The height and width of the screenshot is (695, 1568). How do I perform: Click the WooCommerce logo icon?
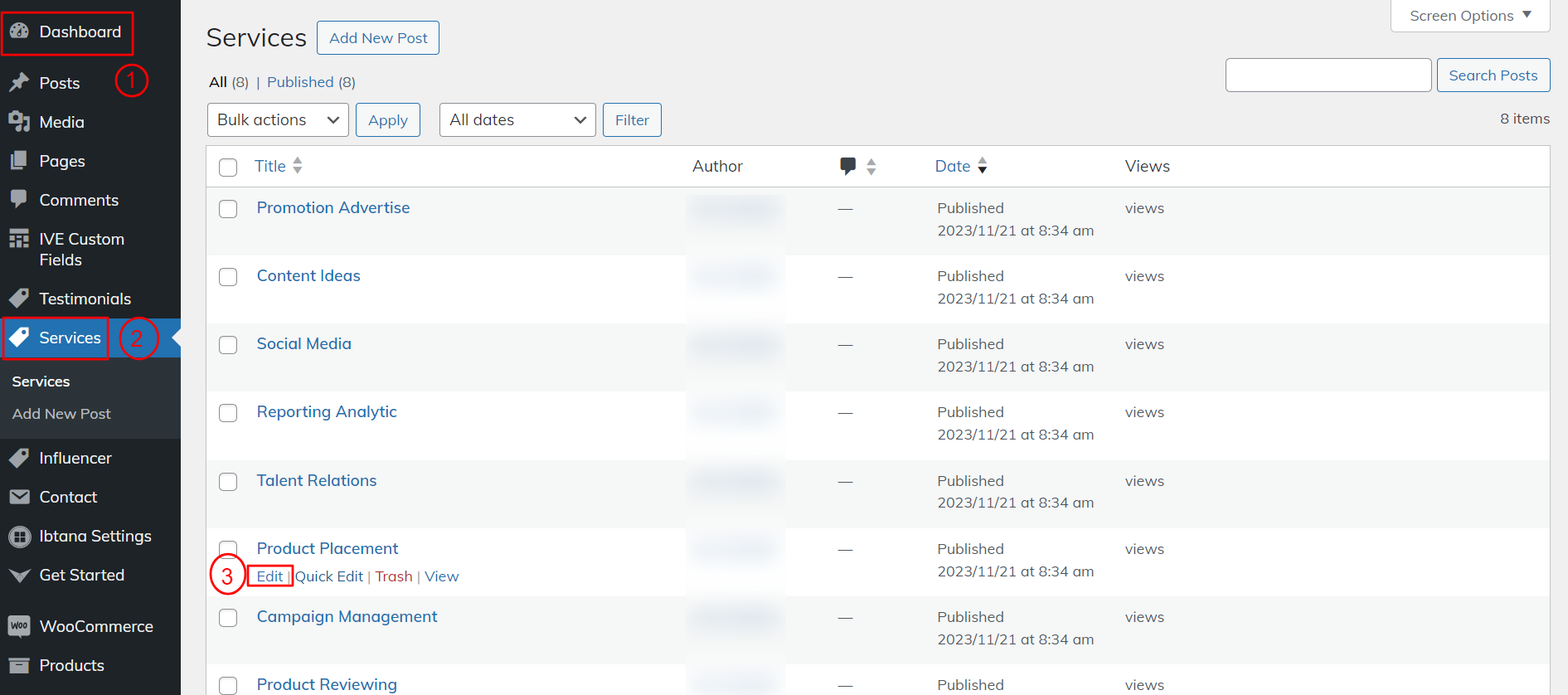(x=19, y=626)
